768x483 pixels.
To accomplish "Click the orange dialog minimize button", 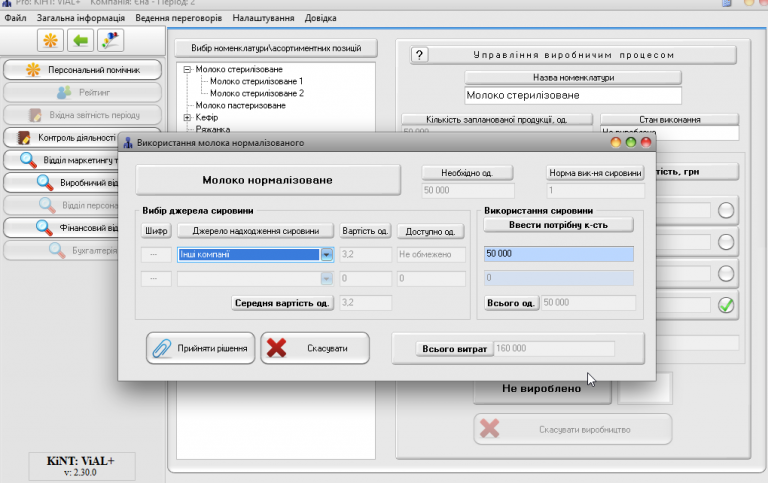I will (616, 143).
